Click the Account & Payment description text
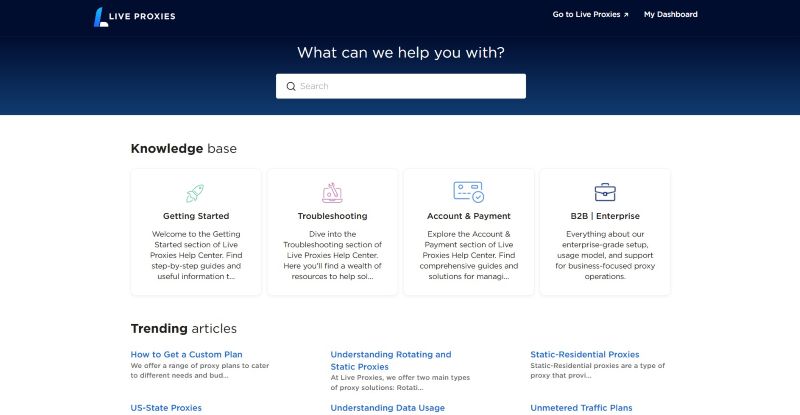 (469, 255)
